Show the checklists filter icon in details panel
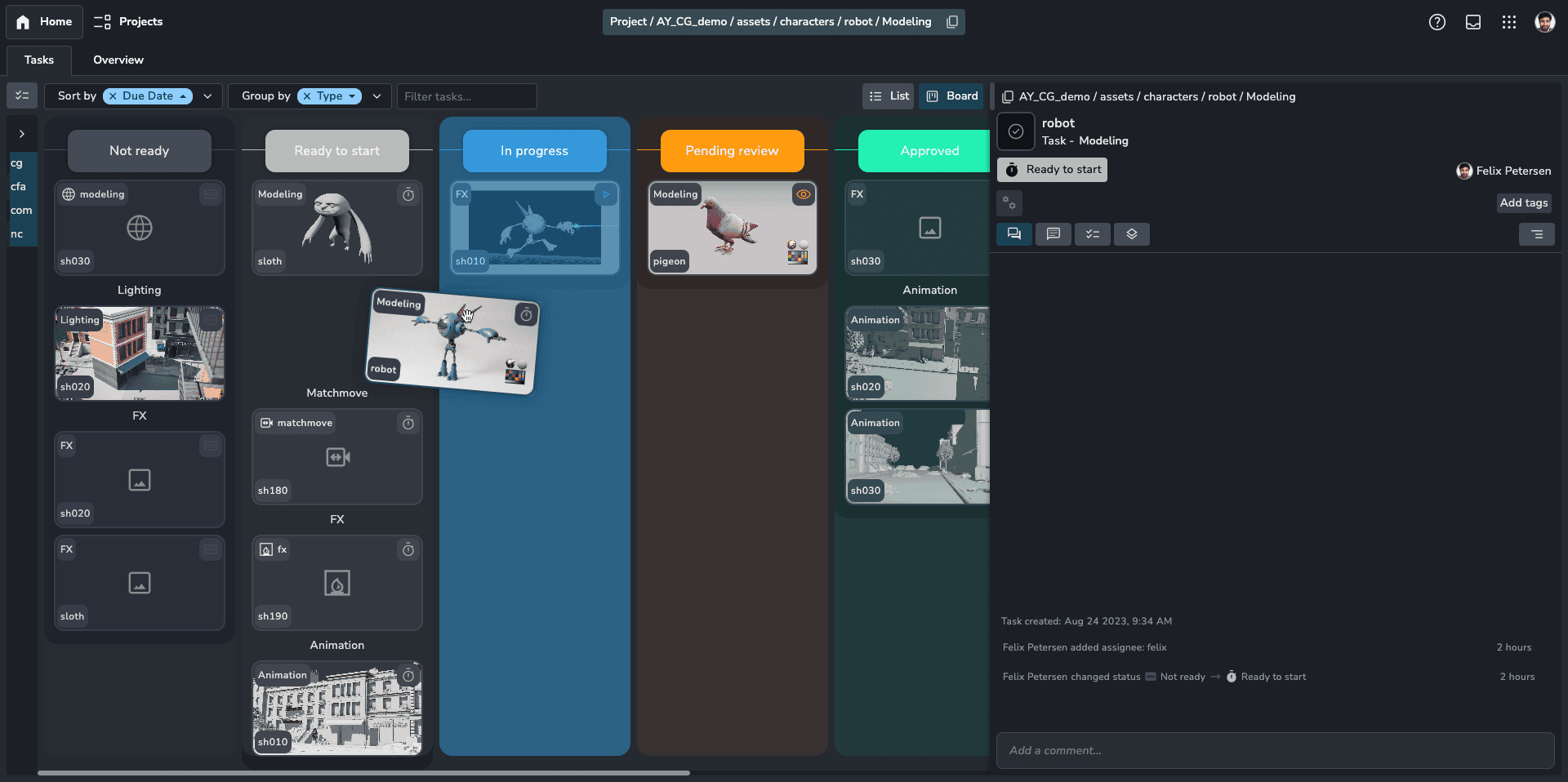Viewport: 1568px width, 782px height. click(x=1092, y=234)
